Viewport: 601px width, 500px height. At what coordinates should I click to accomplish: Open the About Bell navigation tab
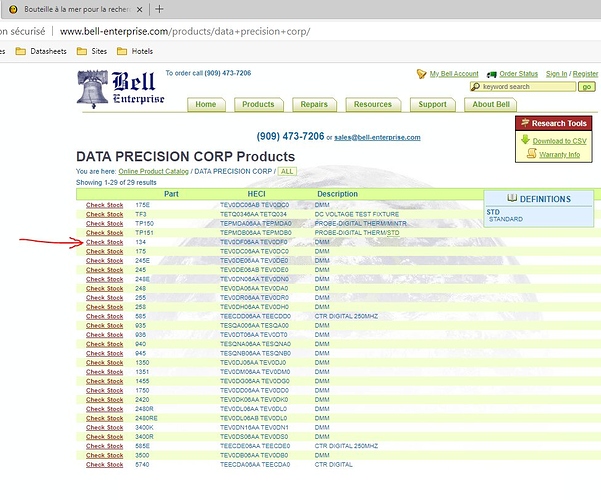pos(491,104)
